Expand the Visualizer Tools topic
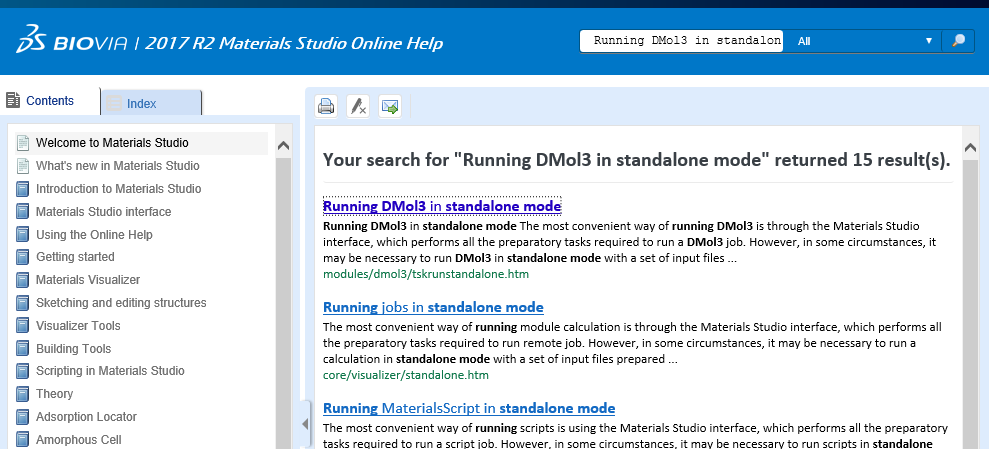989x449 pixels. 78,326
